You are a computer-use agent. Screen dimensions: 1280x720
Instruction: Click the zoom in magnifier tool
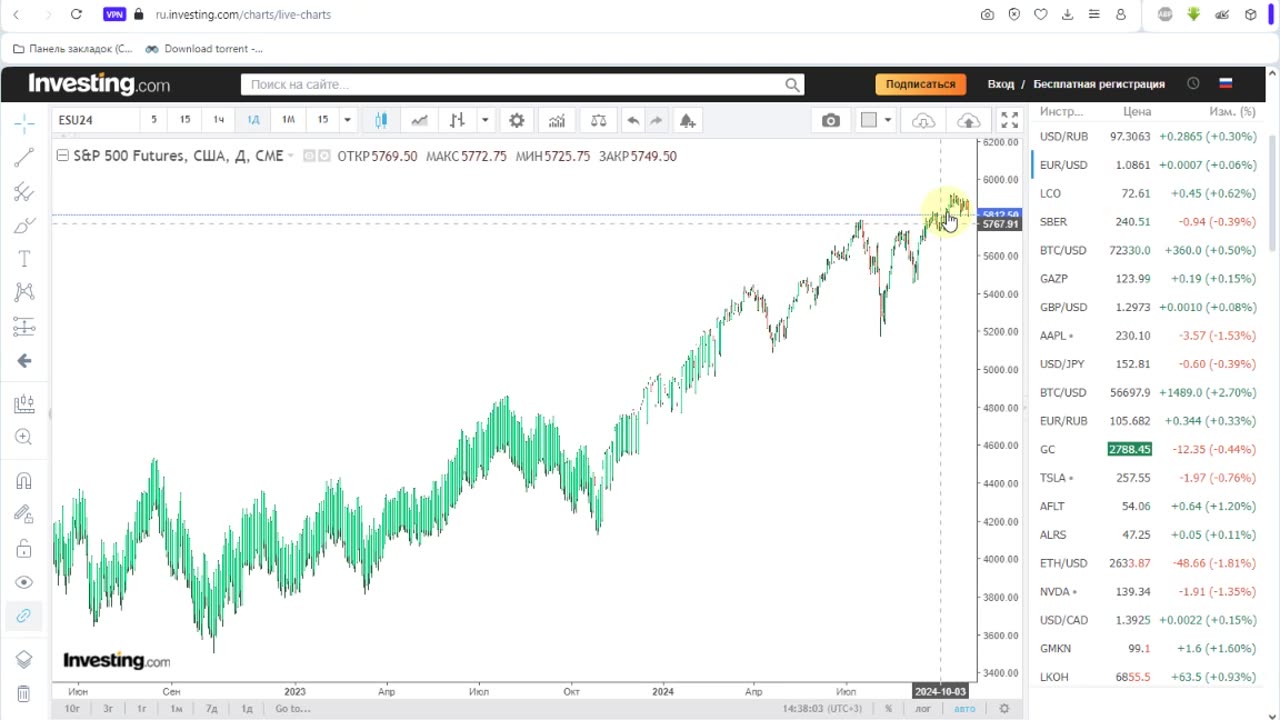click(24, 437)
